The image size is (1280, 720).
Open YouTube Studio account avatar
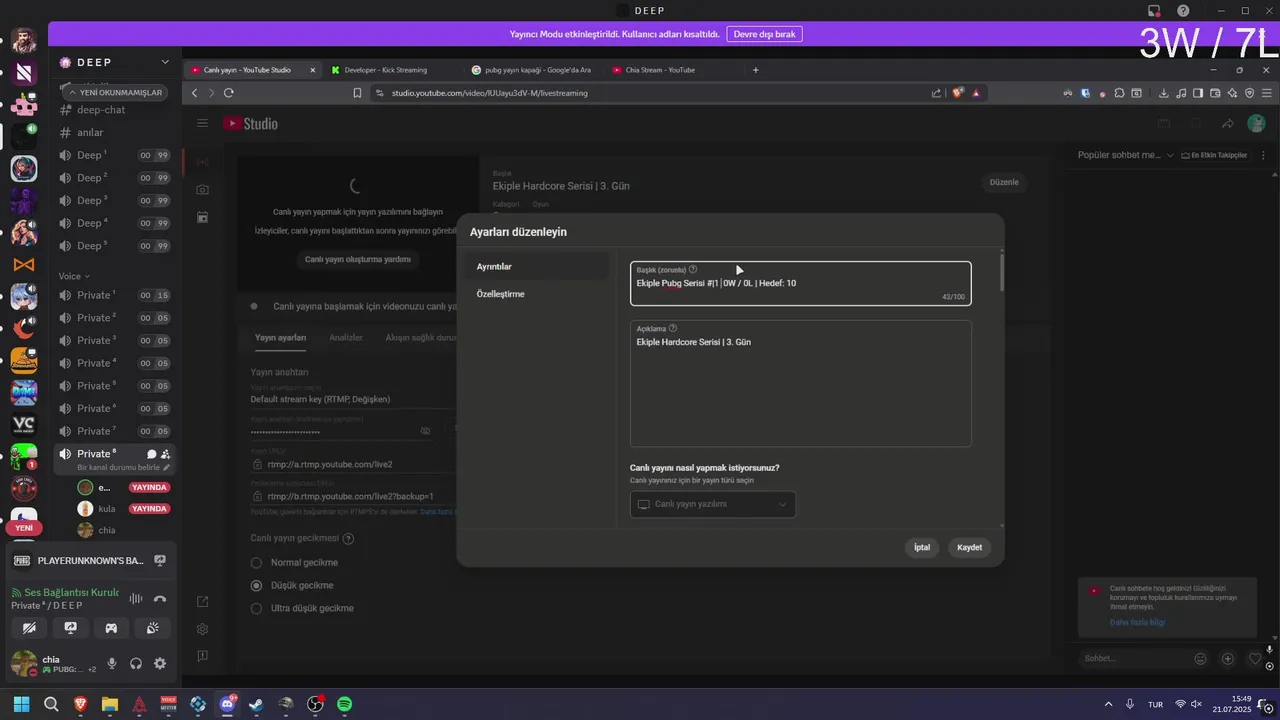(1256, 123)
